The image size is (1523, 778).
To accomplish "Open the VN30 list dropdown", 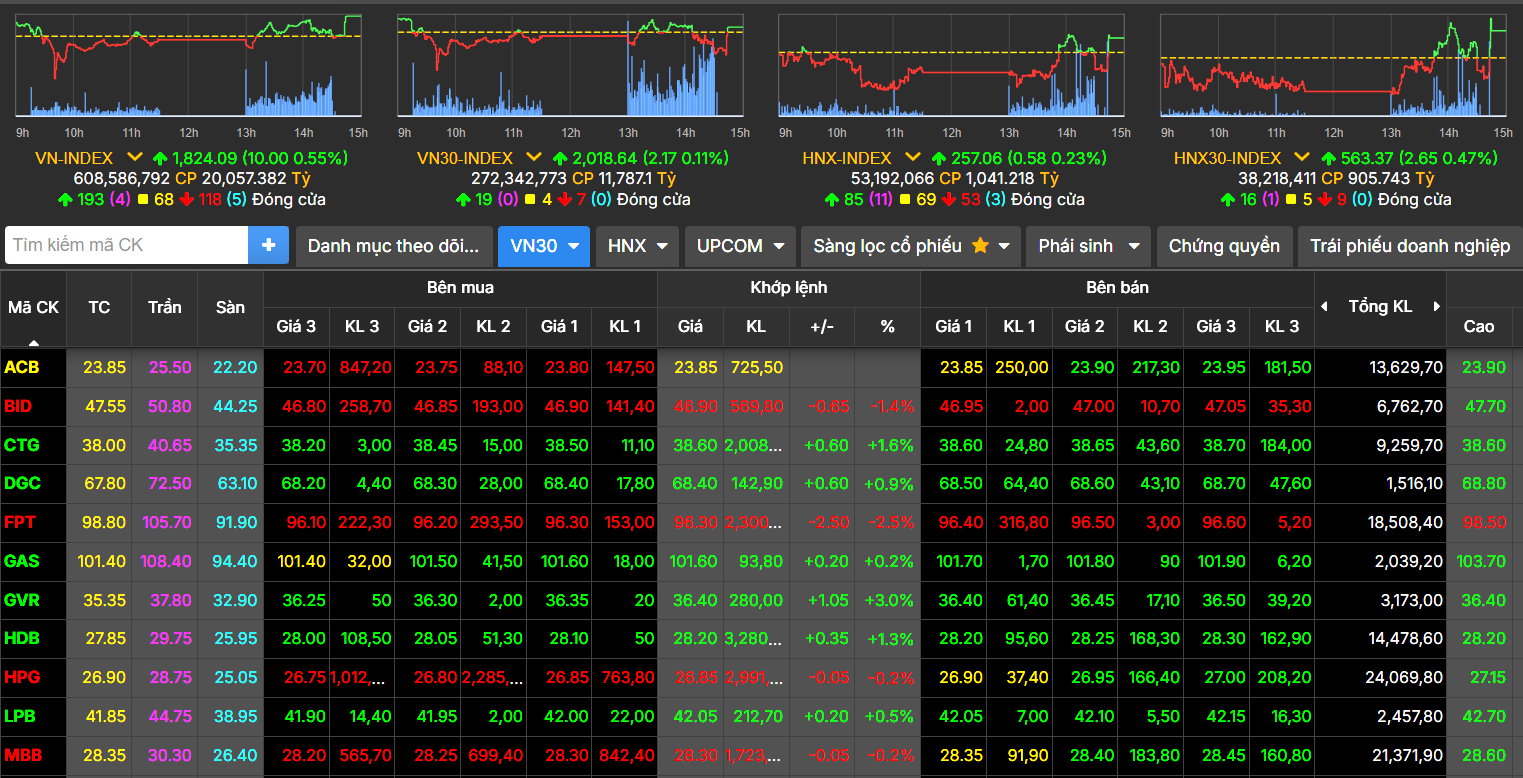I will pos(544,246).
